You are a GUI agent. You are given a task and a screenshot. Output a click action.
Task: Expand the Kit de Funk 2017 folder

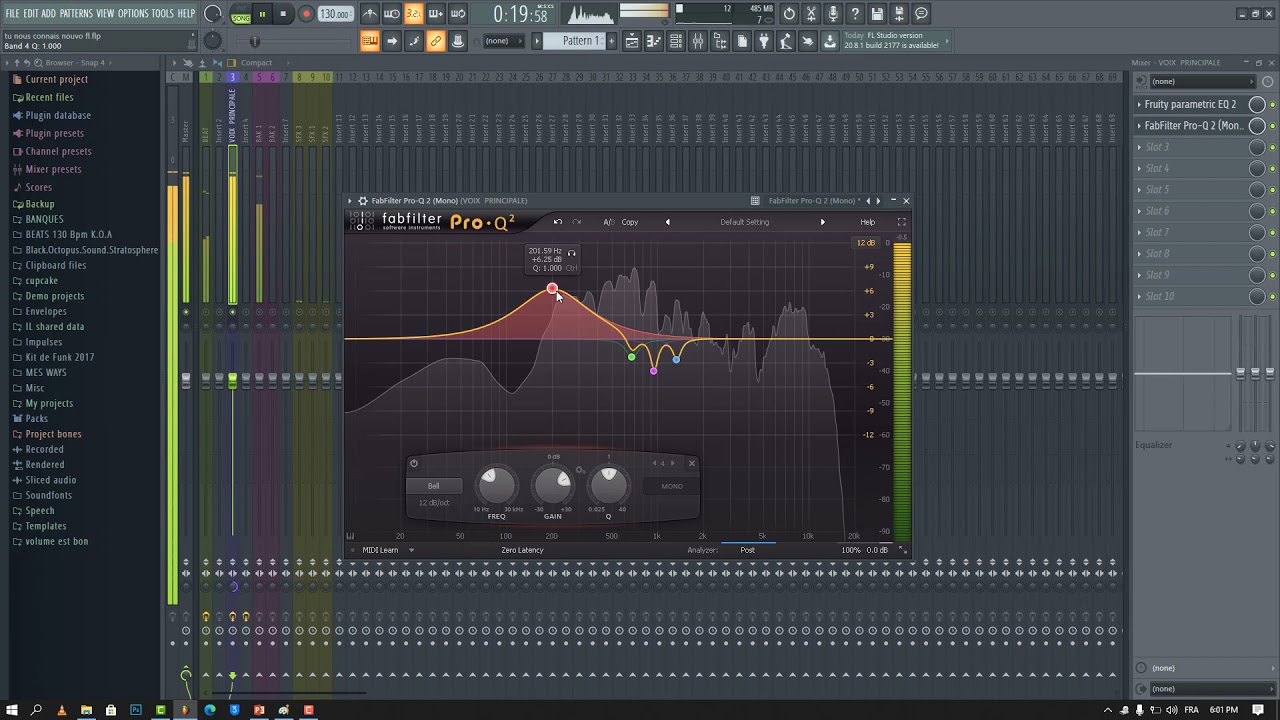(x=59, y=357)
